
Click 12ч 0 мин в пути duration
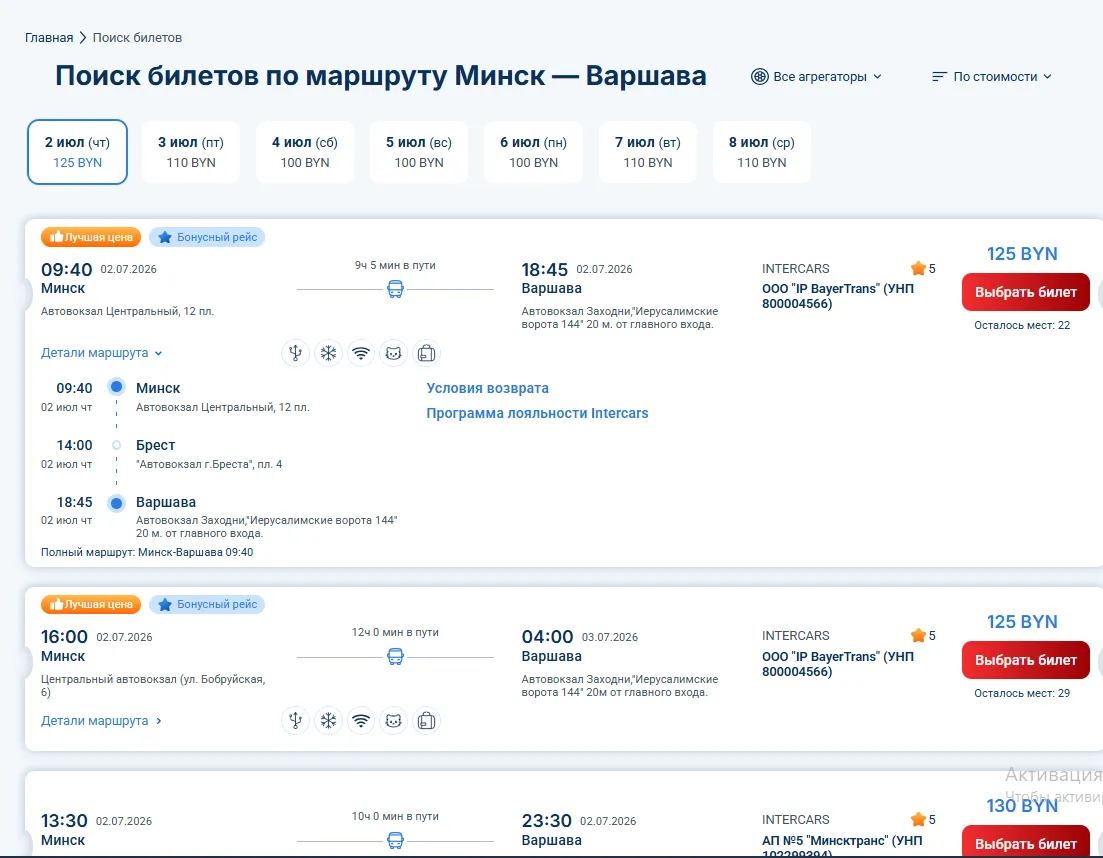point(395,632)
